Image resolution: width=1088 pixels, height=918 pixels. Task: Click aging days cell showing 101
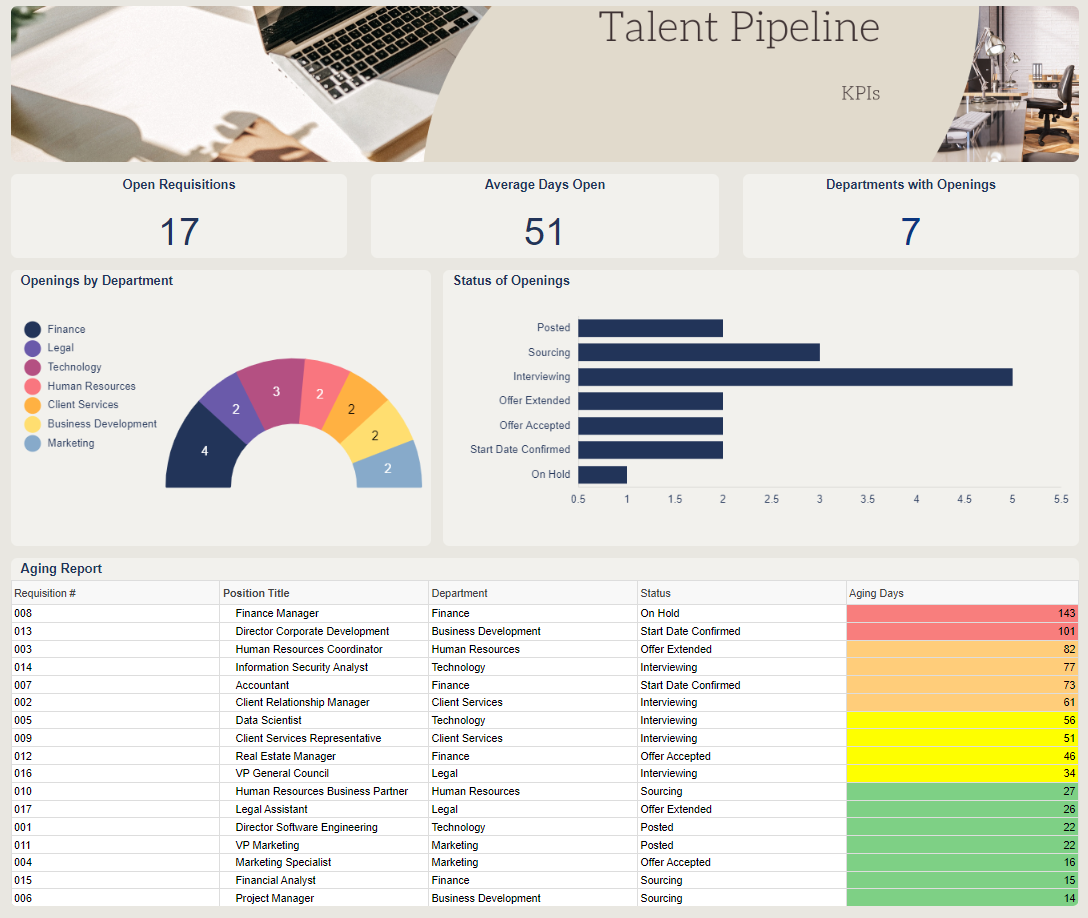coord(962,631)
